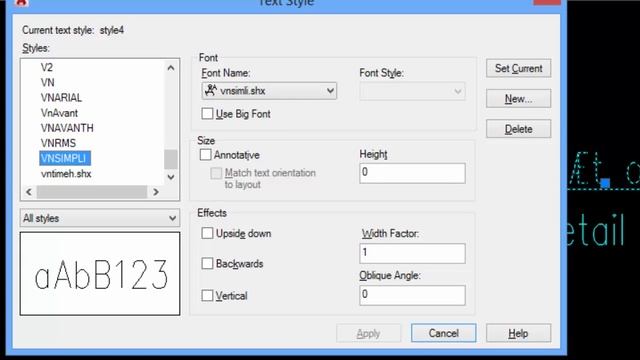Click the Help button
The width and height of the screenshot is (640, 360).
click(518, 333)
